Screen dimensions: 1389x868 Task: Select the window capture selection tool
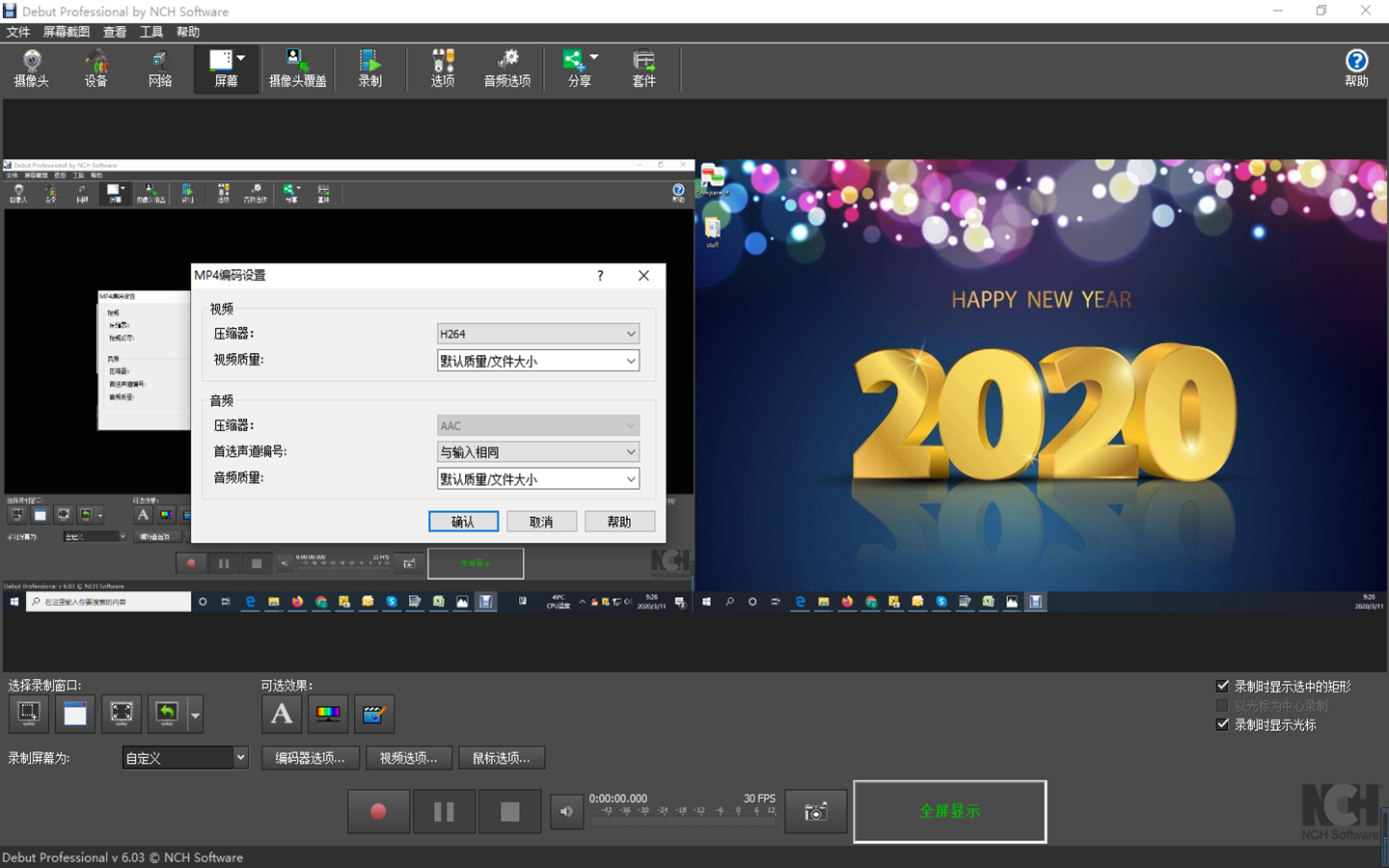pos(75,714)
